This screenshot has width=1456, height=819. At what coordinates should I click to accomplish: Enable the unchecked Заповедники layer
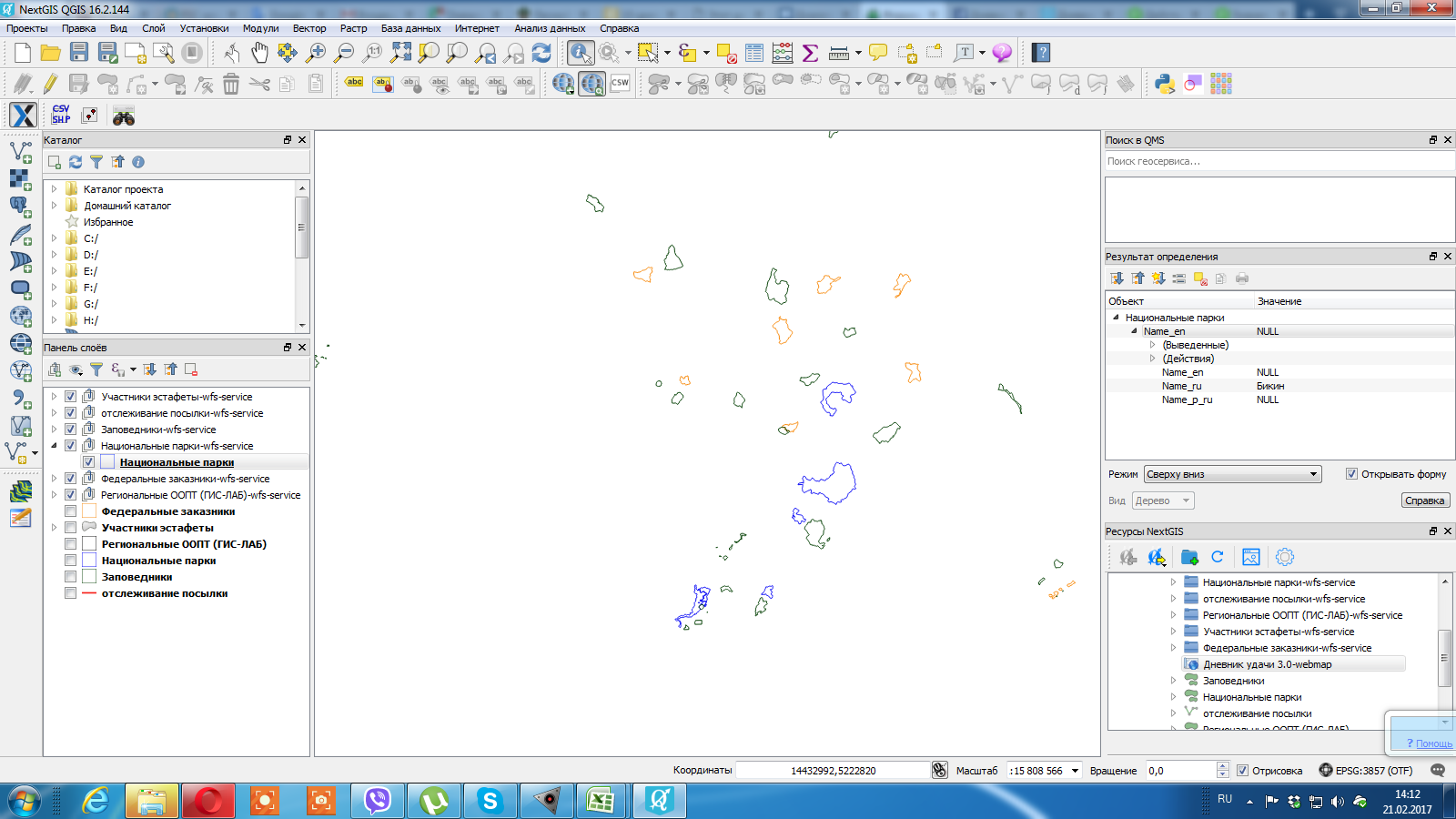tap(70, 577)
